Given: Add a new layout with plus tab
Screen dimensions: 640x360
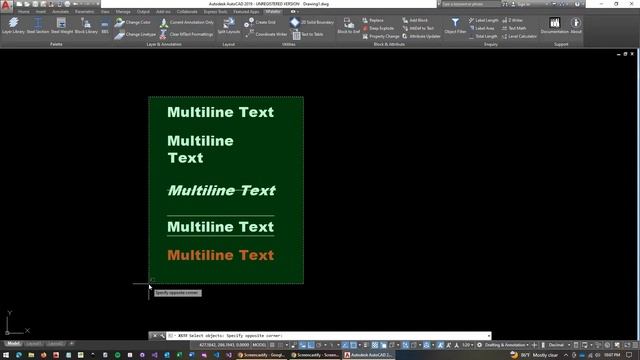Looking at the screenshot, I should pyautogui.click(x=71, y=344).
